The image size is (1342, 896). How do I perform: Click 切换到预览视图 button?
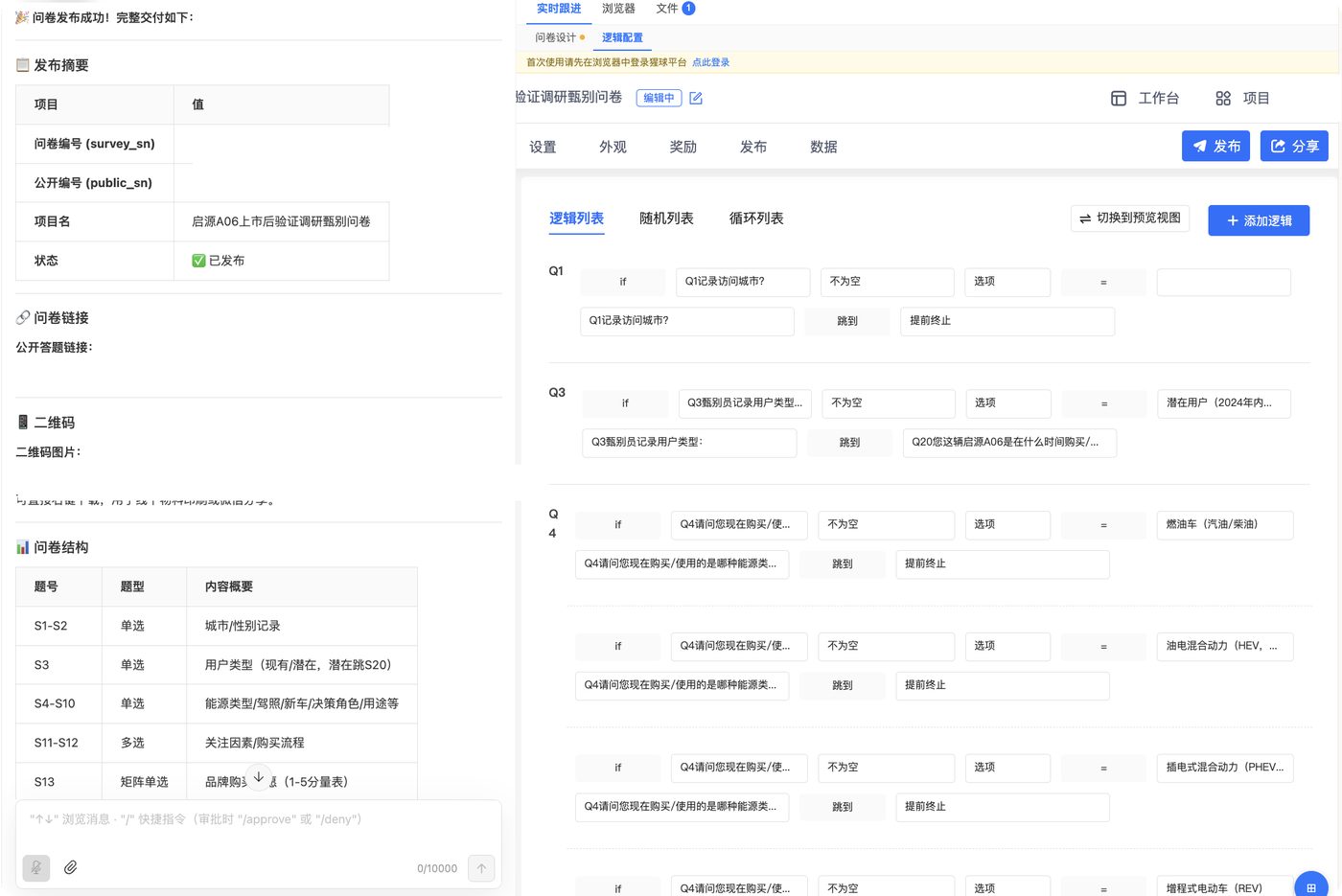(x=1130, y=218)
